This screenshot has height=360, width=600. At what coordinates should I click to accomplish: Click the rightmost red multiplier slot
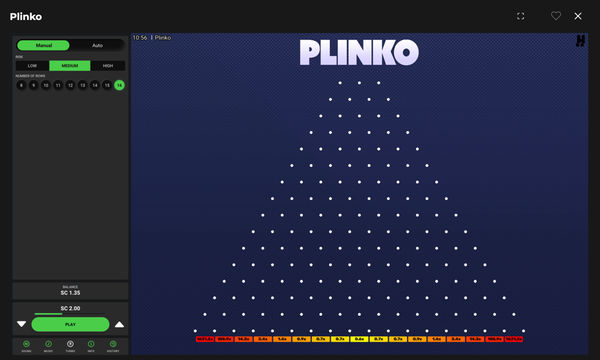point(514,339)
